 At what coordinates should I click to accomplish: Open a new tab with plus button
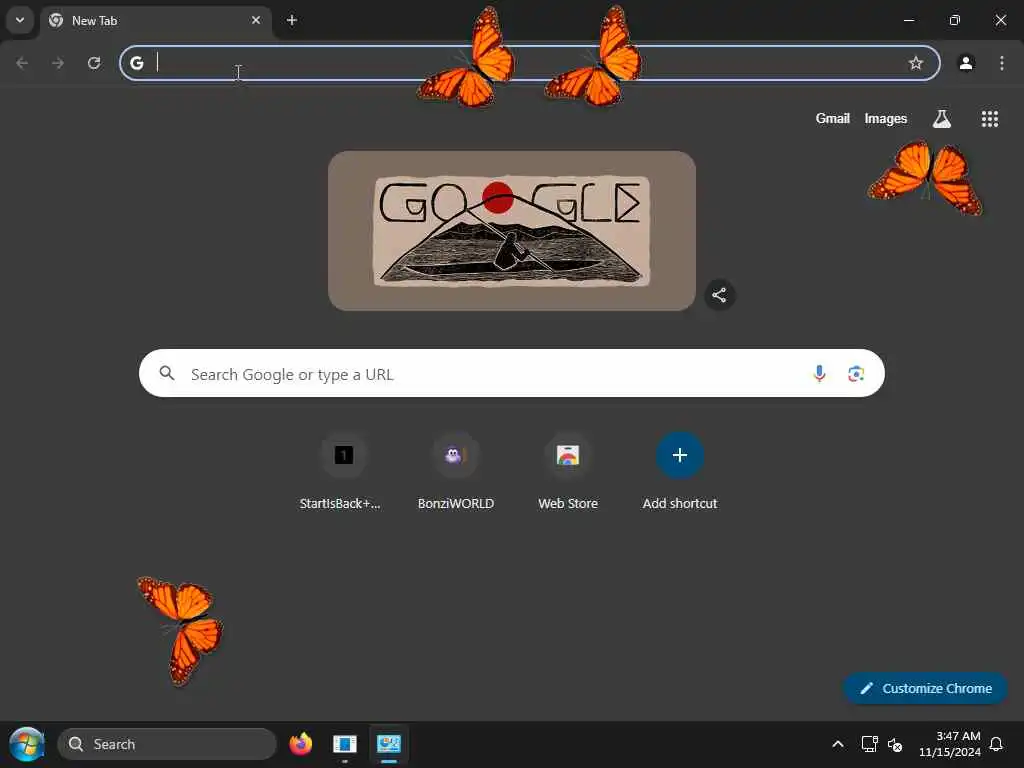pyautogui.click(x=292, y=20)
